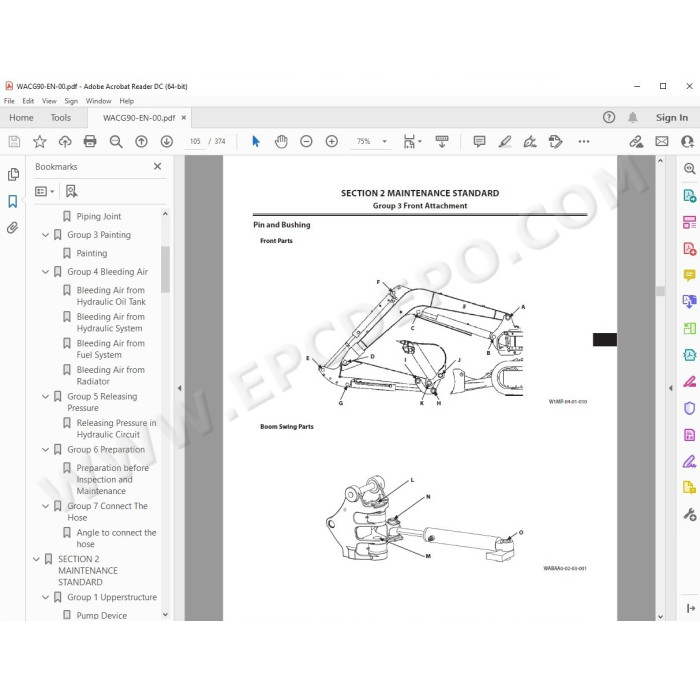The image size is (700, 700).
Task: Open the zoom level dropdown arrow
Action: (384, 142)
